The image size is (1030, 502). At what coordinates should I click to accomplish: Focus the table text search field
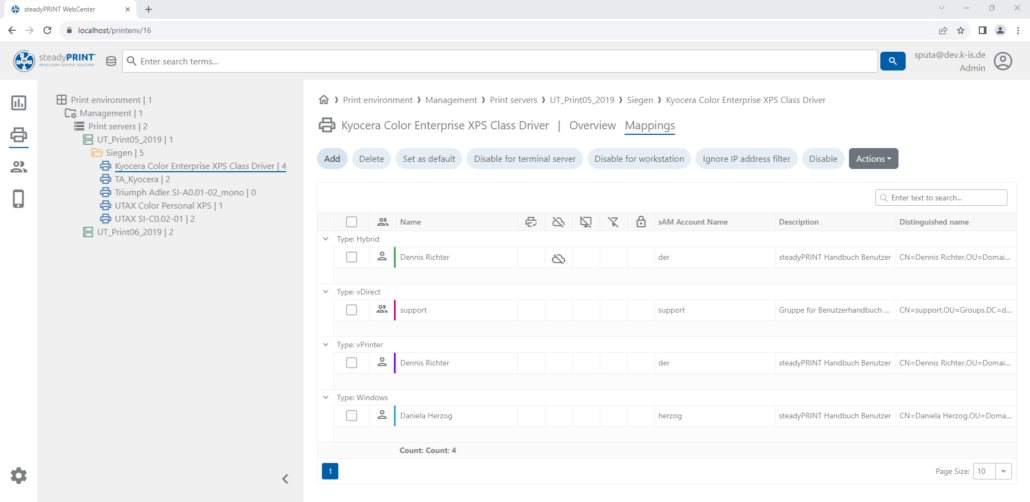941,198
